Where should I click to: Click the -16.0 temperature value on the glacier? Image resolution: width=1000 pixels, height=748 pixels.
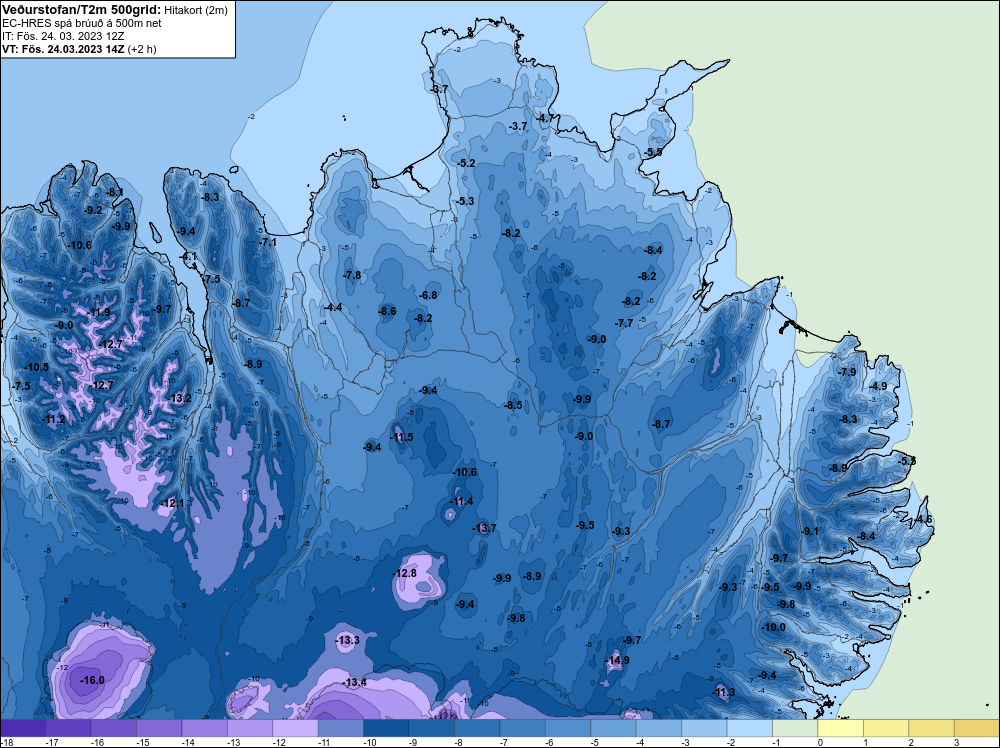(92, 680)
